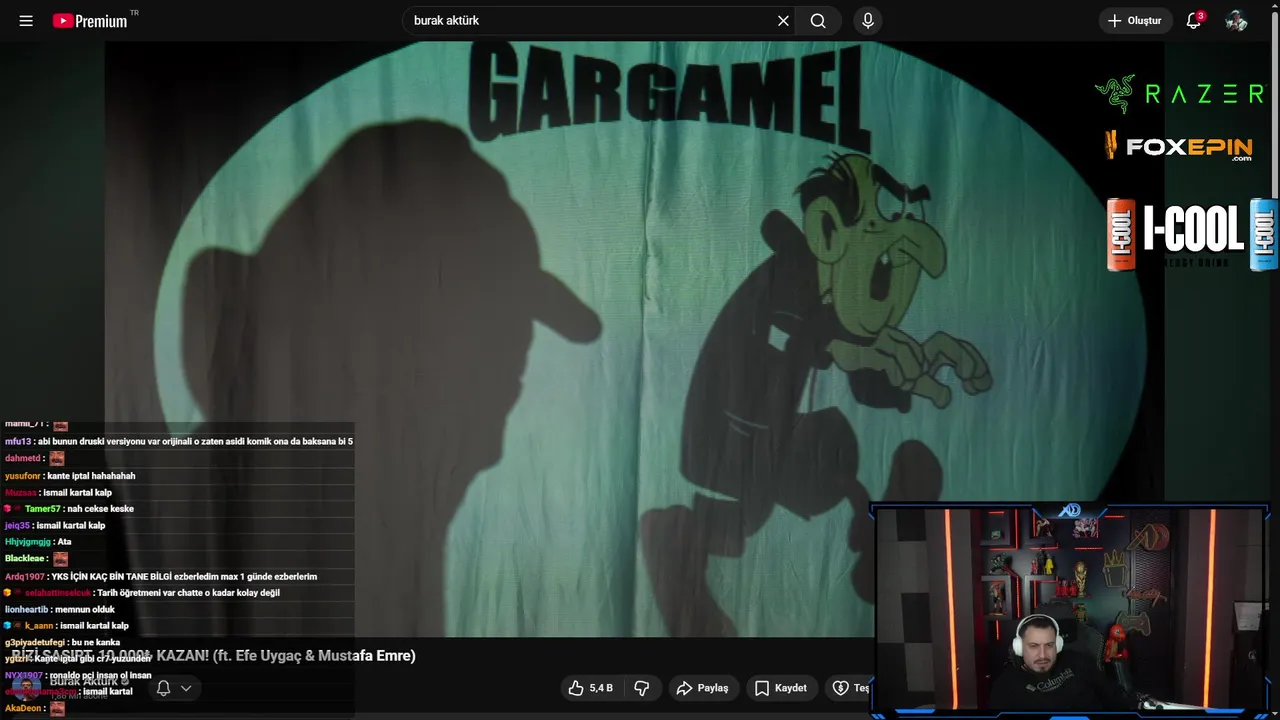Open the account avatar menu
This screenshot has height=720, width=1280.
[1237, 21]
